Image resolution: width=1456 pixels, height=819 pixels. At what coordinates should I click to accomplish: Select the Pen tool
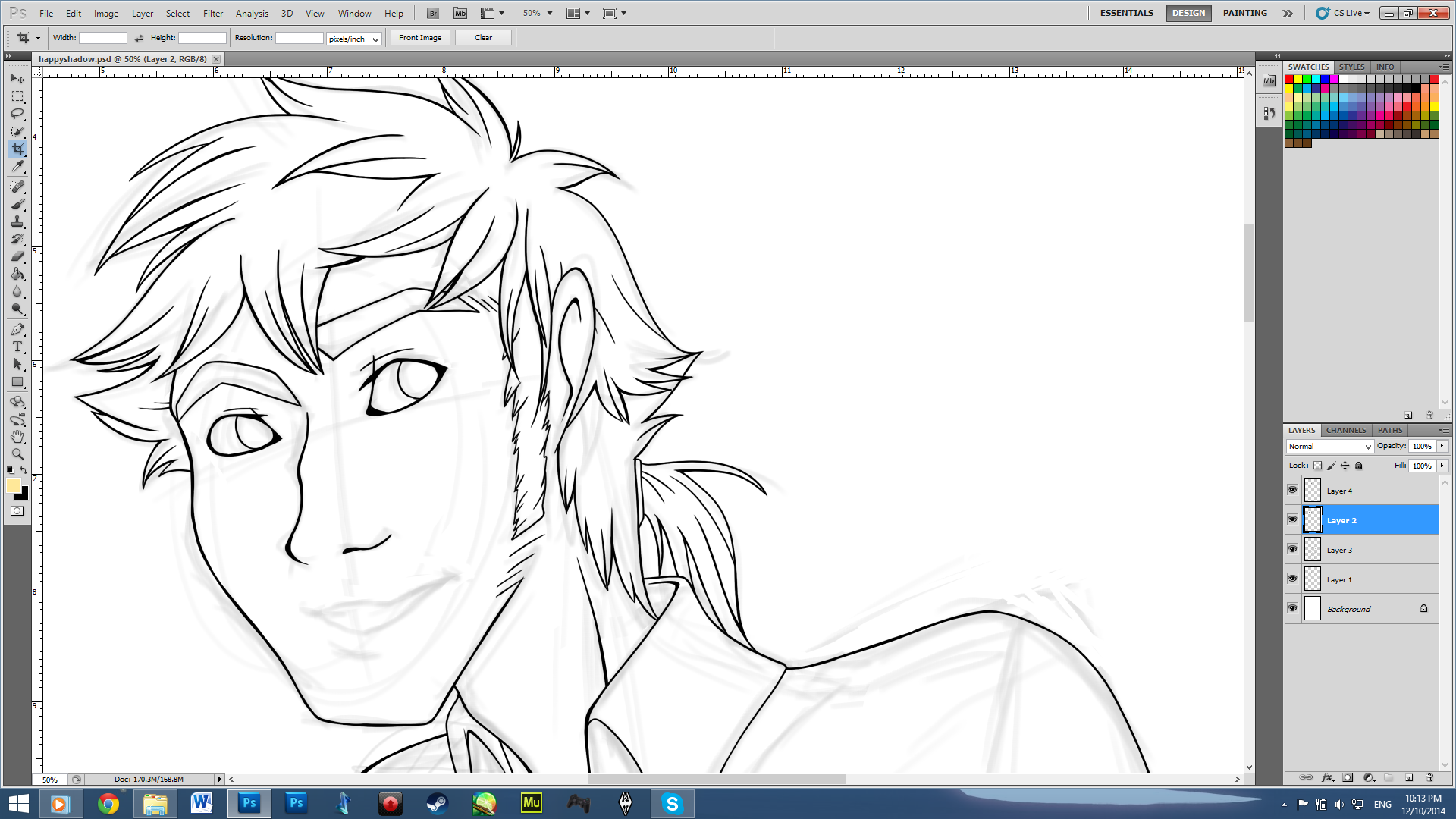[x=17, y=329]
